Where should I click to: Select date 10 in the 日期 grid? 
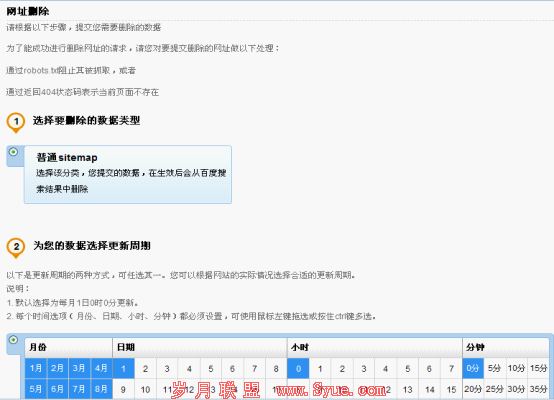pyautogui.click(x=145, y=389)
